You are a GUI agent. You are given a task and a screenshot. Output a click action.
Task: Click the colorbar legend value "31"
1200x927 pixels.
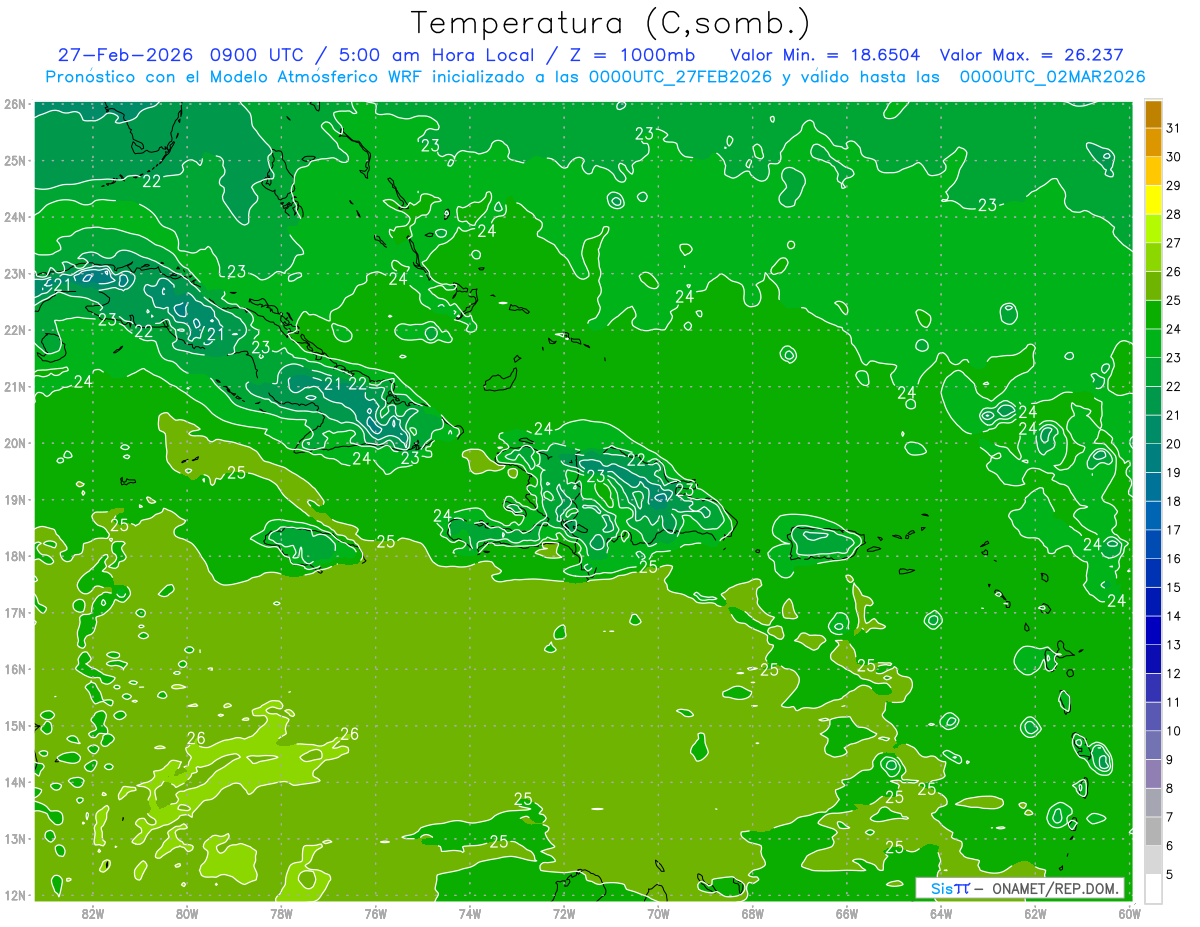click(x=1173, y=128)
